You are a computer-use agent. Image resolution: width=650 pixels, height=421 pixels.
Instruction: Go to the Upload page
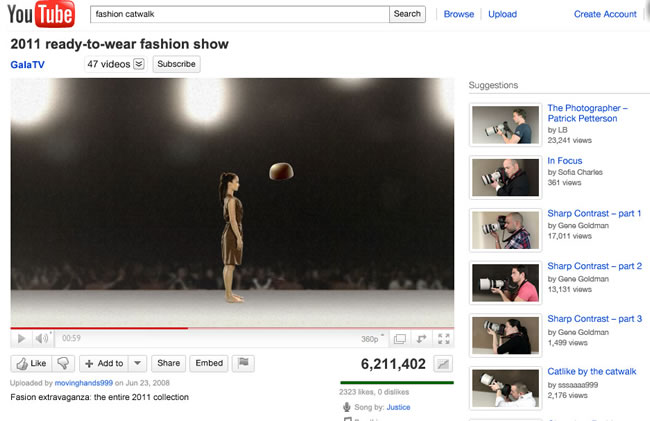tap(502, 14)
